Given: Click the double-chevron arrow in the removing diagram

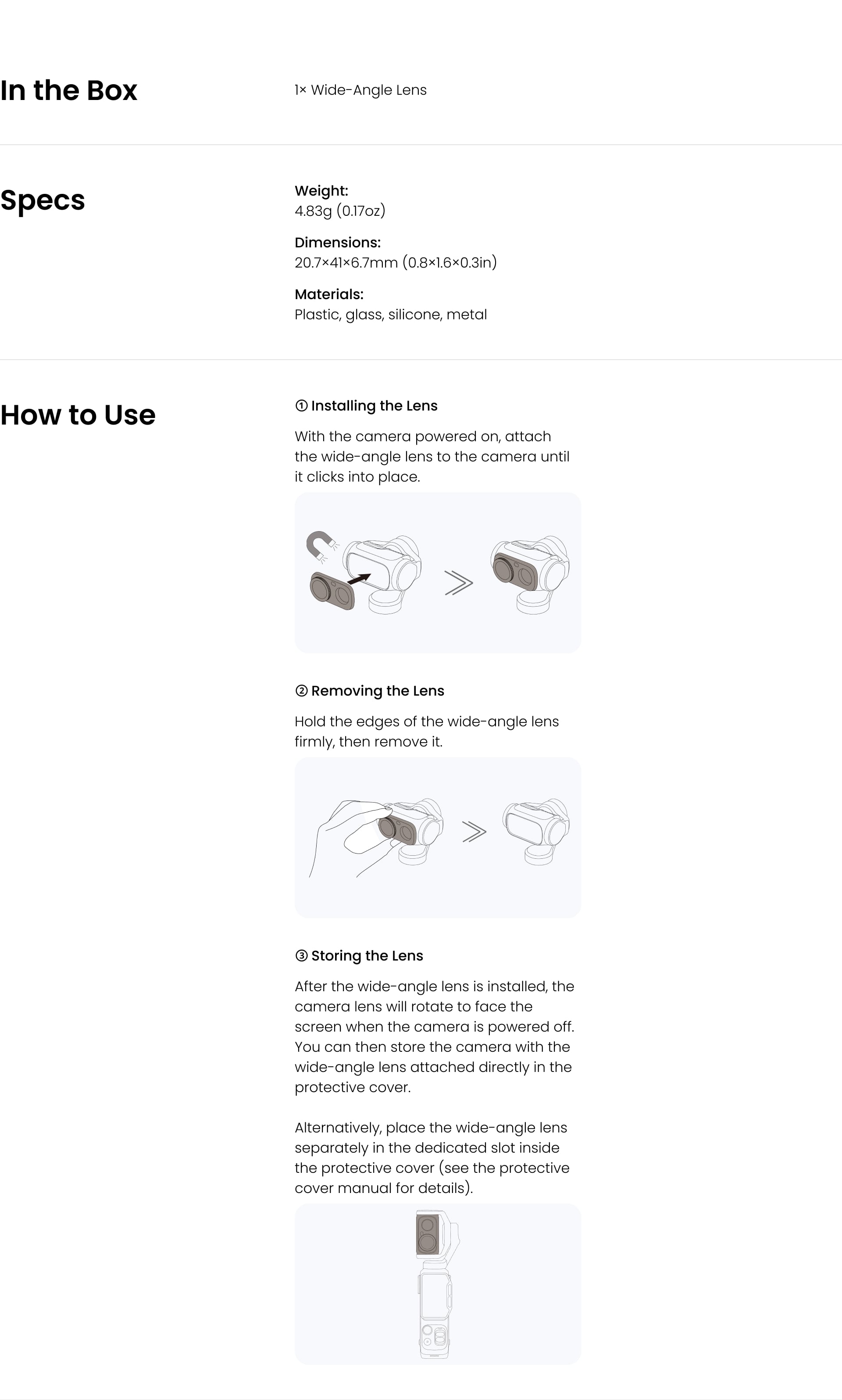Looking at the screenshot, I should (475, 832).
